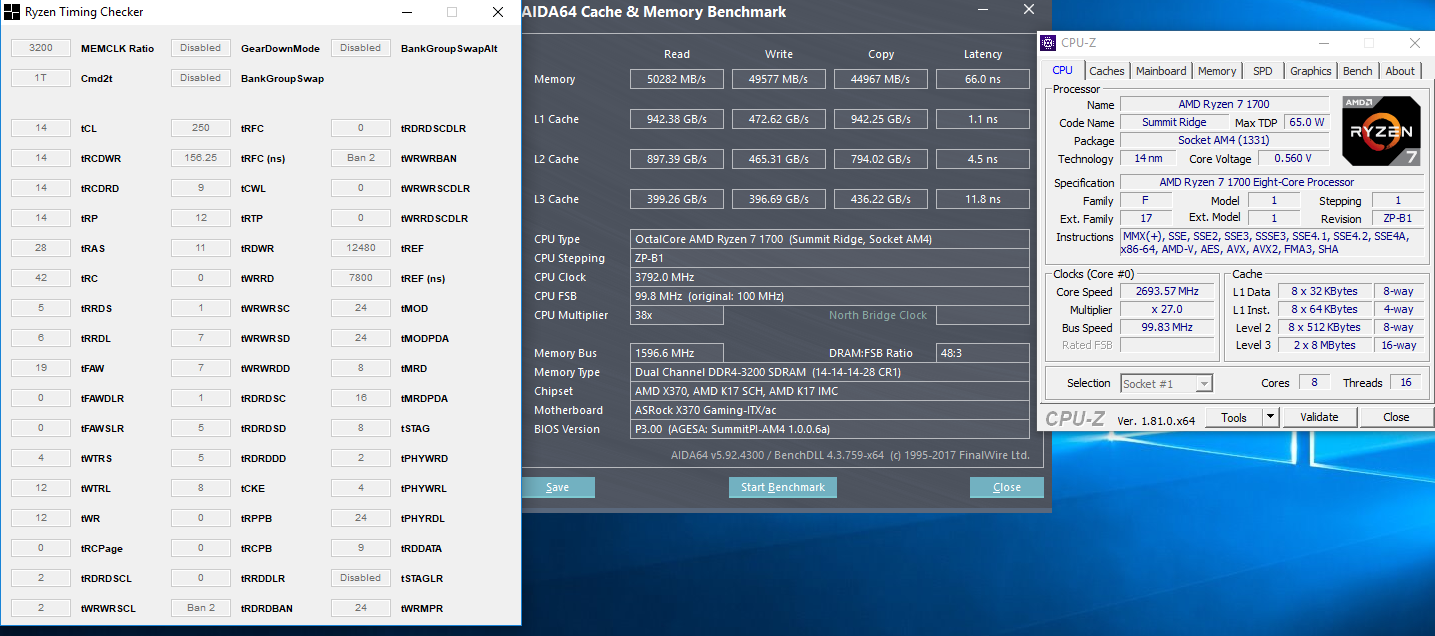Click the Validate button
The image size is (1435, 636).
pos(1318,417)
